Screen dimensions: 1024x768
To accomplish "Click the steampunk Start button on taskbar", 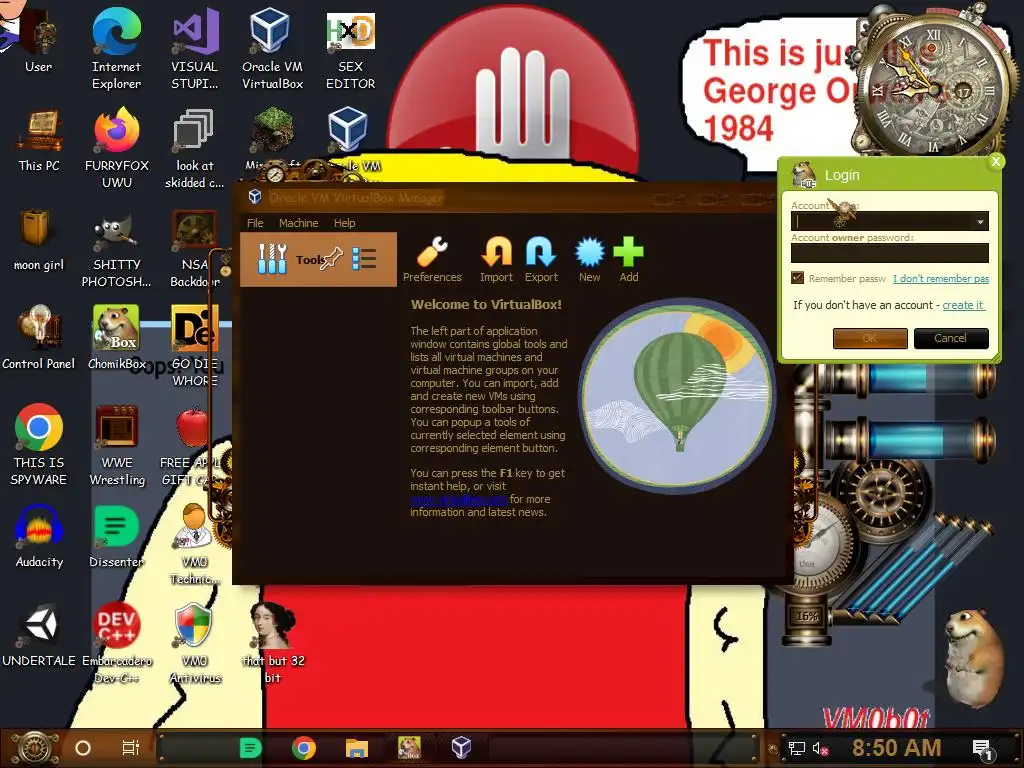I will [x=35, y=748].
